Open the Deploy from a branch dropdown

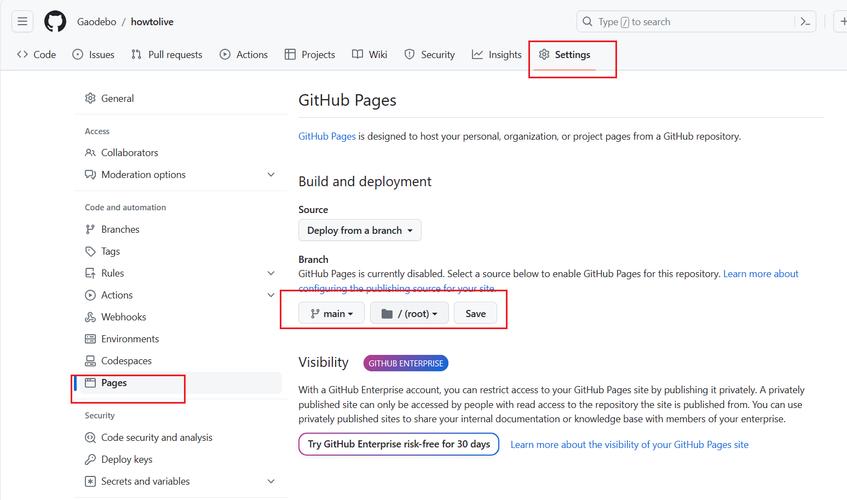coord(360,231)
